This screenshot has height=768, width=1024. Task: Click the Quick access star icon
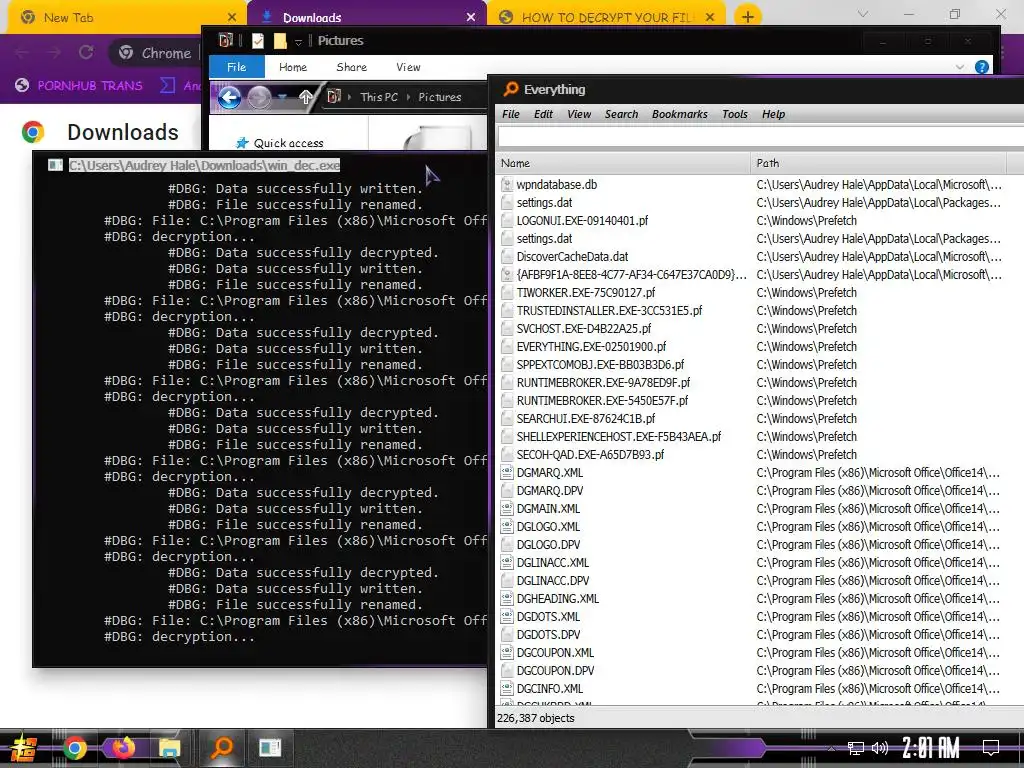click(242, 143)
